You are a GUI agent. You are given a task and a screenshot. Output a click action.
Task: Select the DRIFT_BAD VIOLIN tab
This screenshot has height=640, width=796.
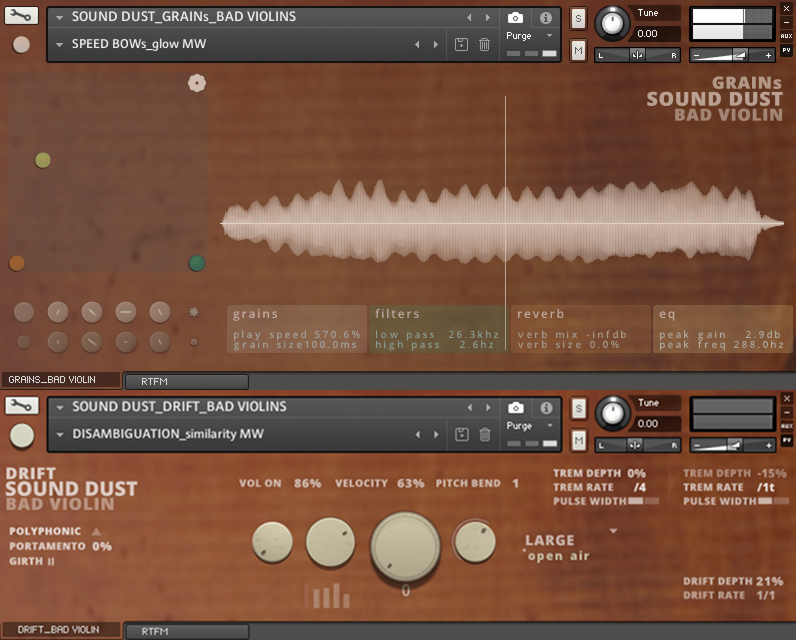pos(60,630)
